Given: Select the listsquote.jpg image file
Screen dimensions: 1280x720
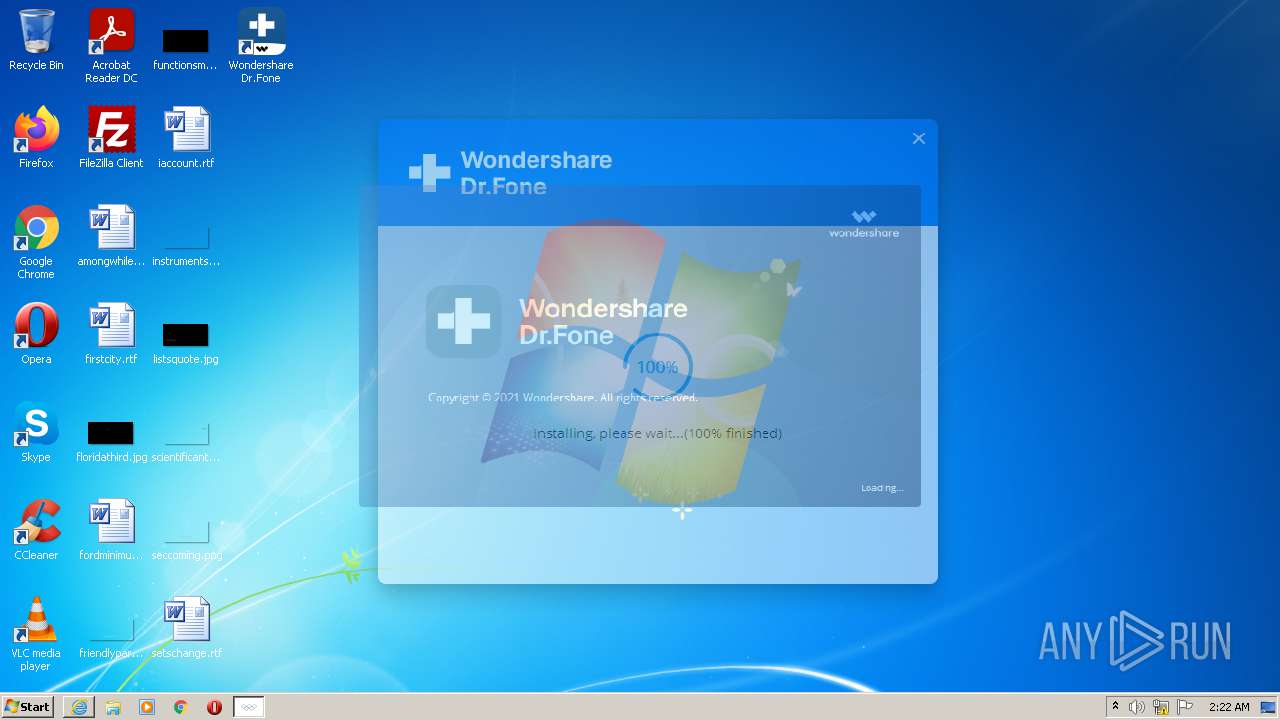Looking at the screenshot, I should (186, 344).
